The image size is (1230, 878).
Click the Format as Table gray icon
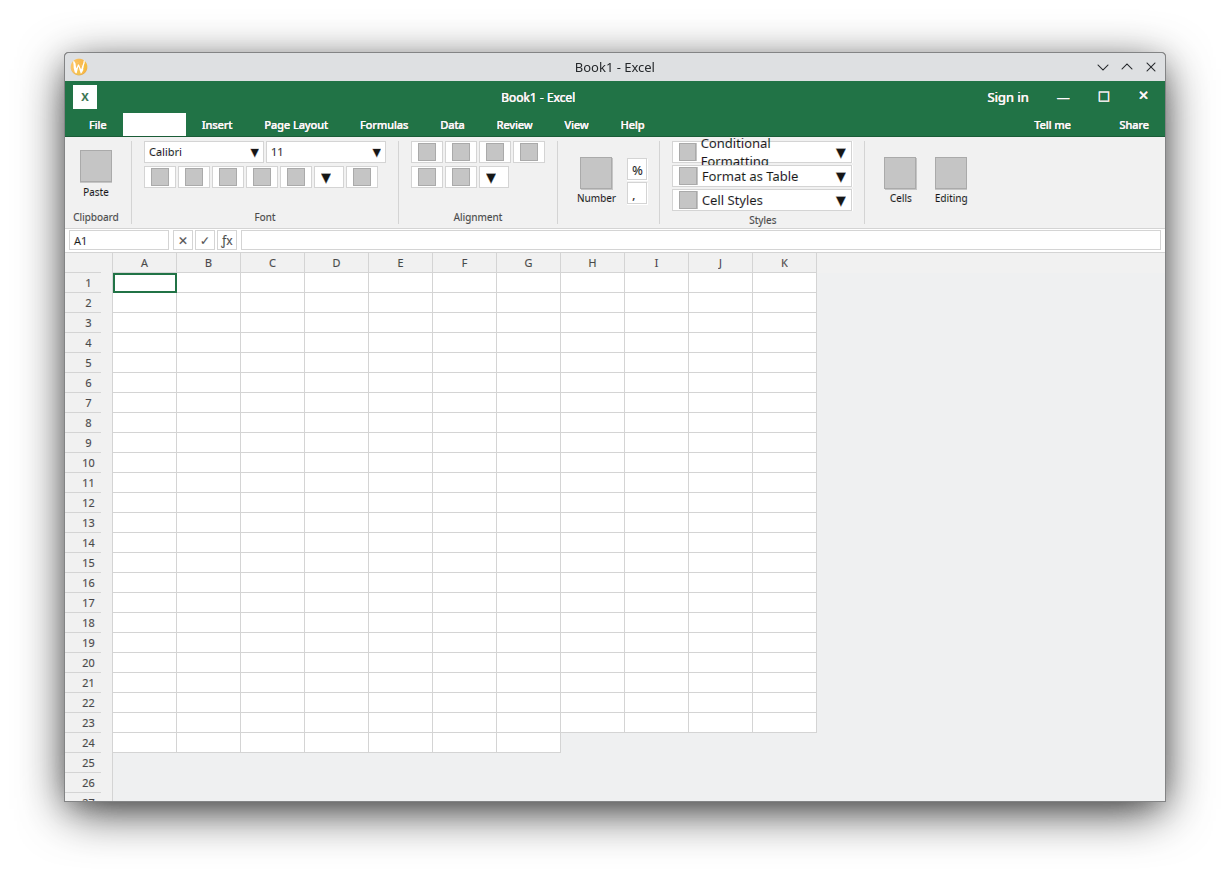(688, 176)
